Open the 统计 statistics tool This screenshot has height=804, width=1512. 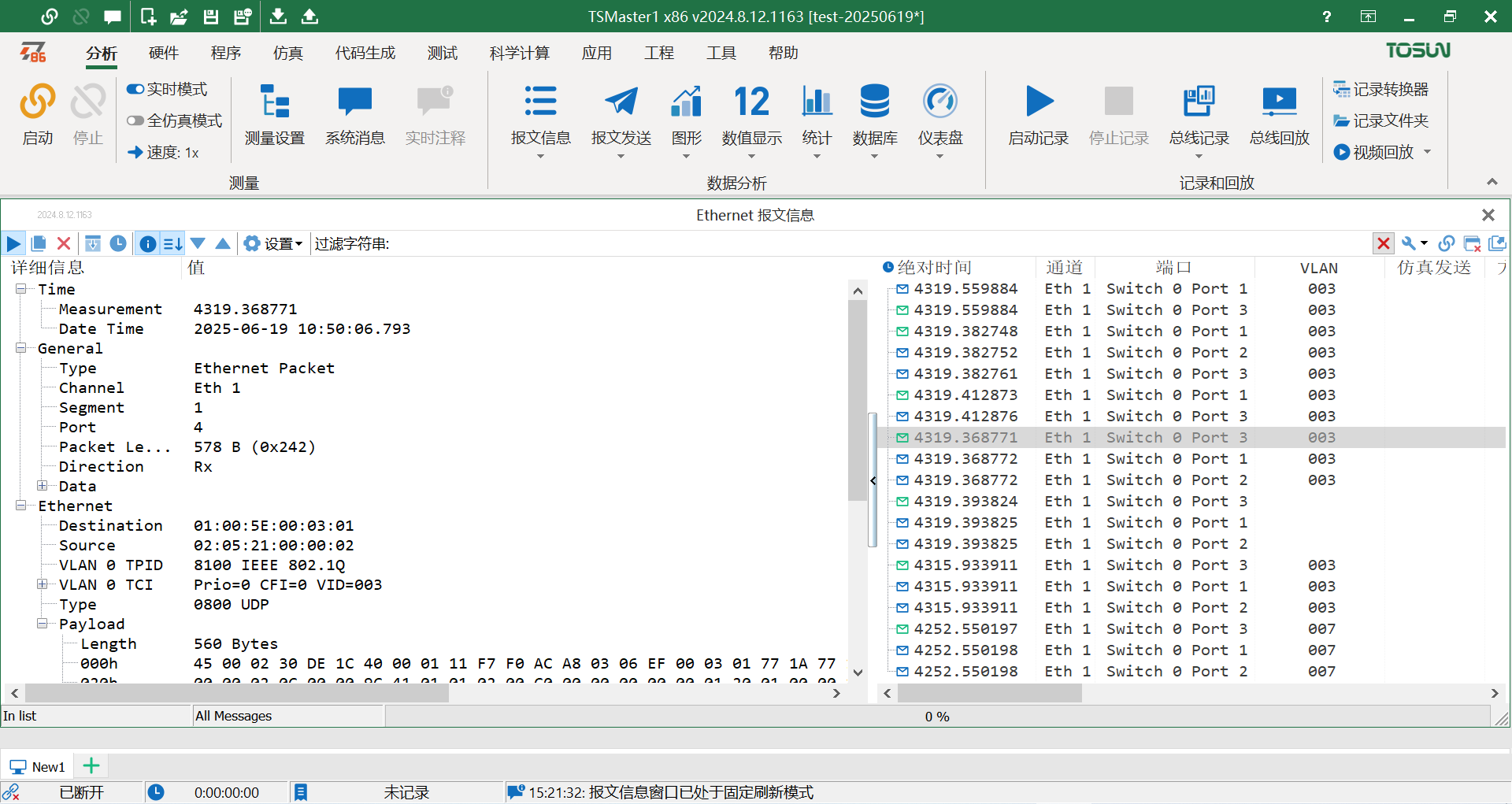pos(817,114)
